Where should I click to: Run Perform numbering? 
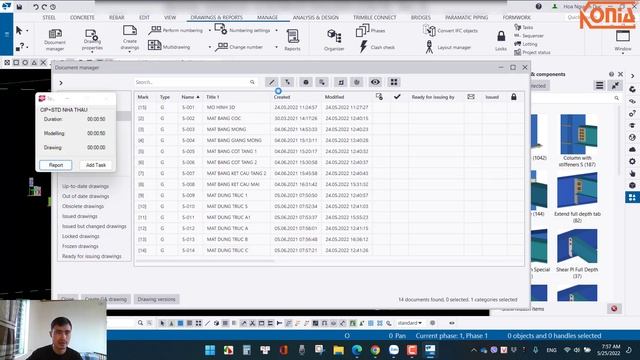(x=176, y=30)
